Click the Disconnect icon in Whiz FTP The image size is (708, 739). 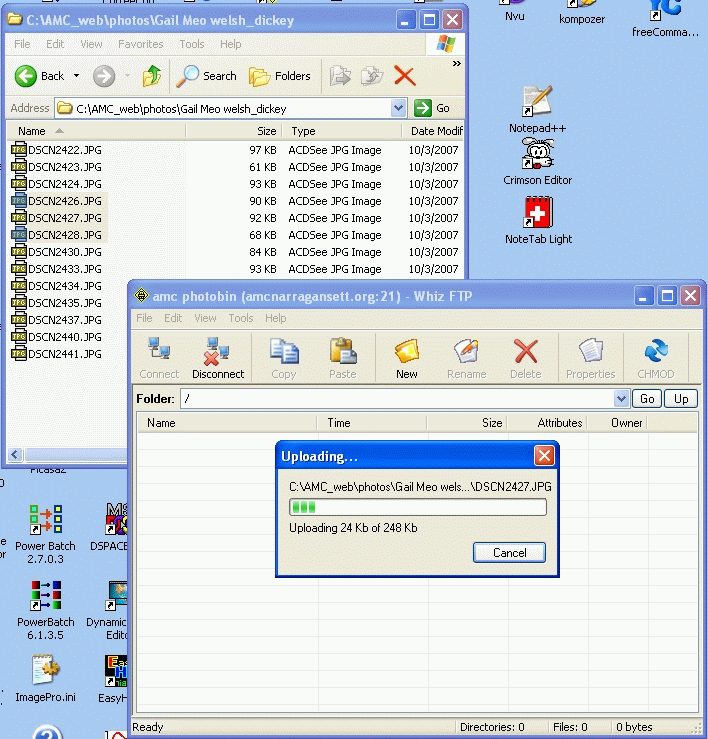point(217,358)
